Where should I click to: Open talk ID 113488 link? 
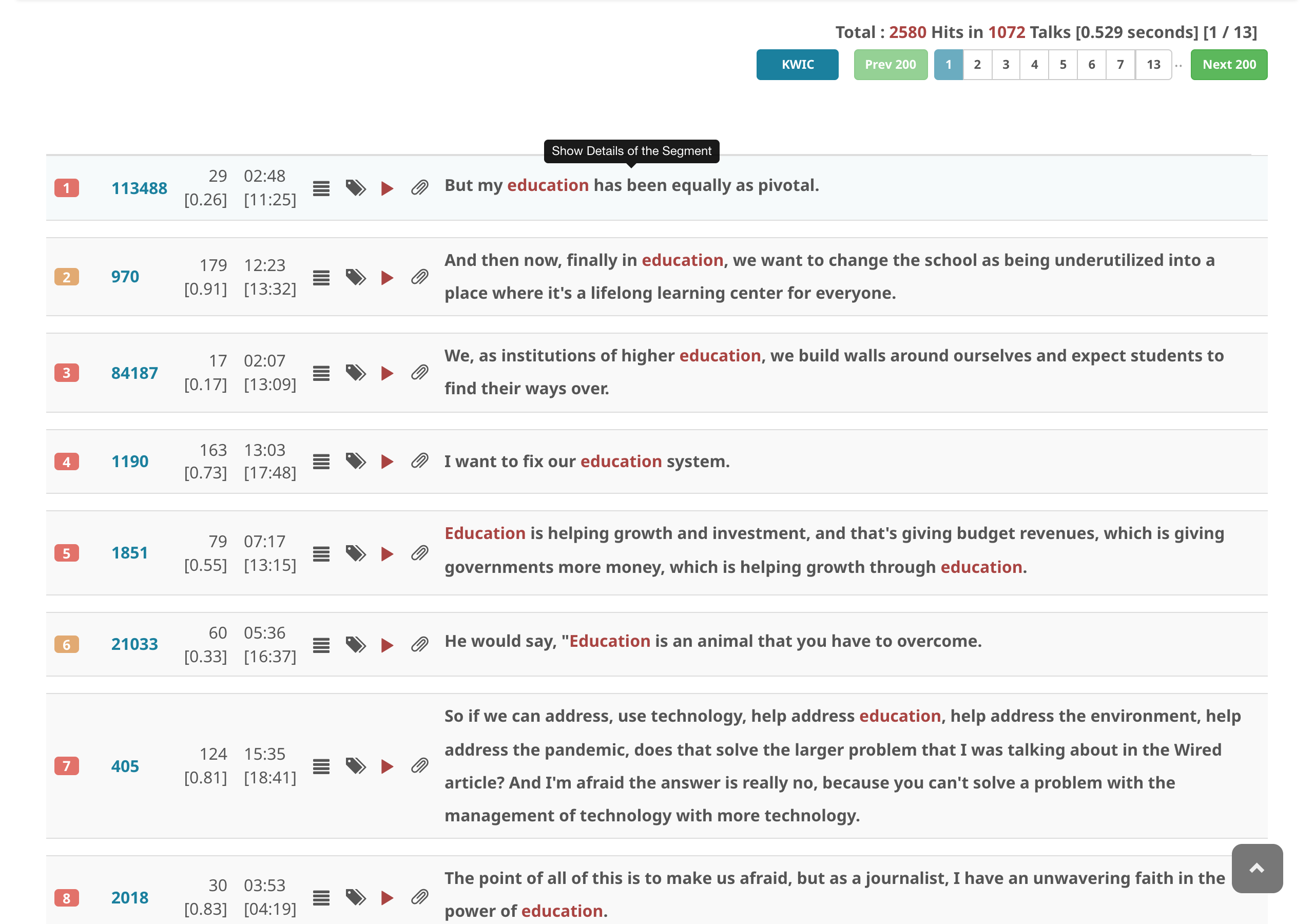point(139,188)
